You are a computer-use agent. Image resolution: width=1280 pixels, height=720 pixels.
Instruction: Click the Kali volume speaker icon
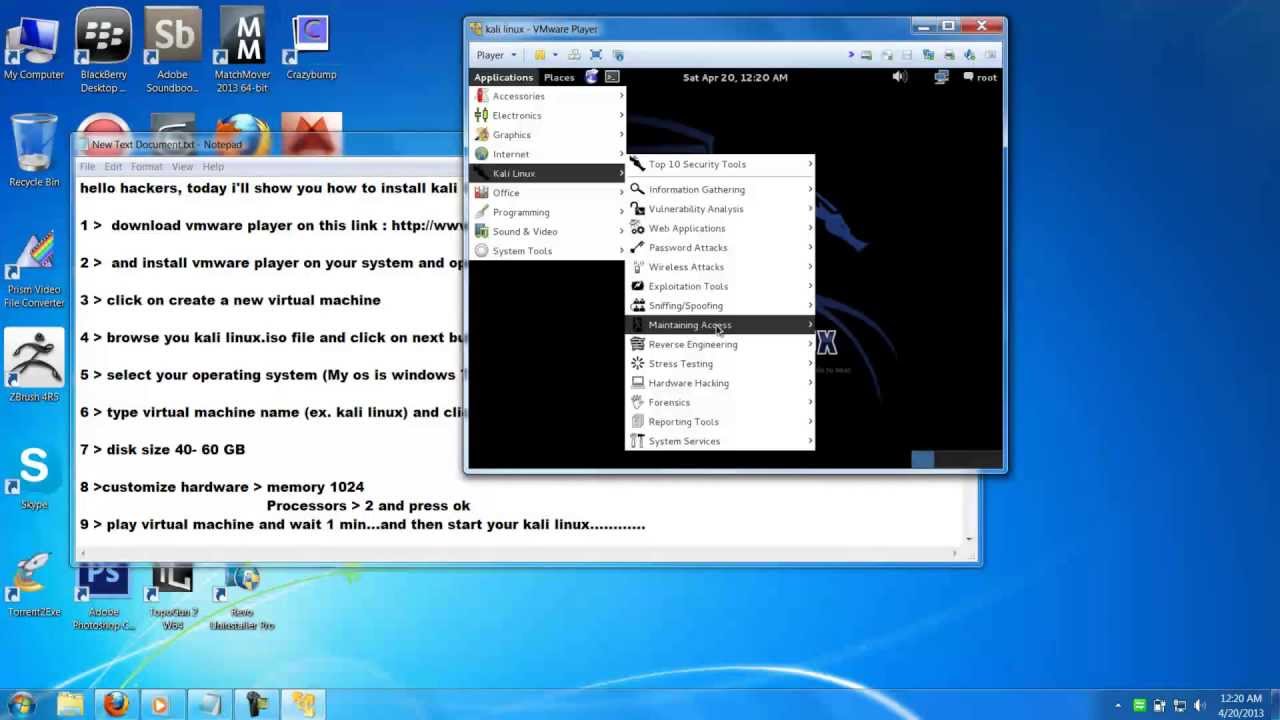899,77
